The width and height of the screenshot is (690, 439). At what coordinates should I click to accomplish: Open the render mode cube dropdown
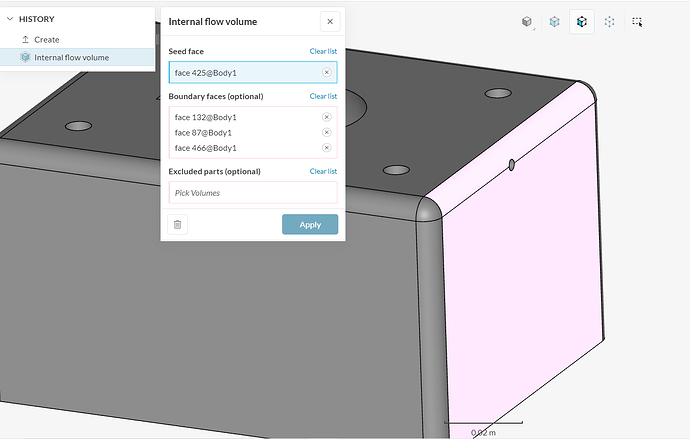(527, 22)
